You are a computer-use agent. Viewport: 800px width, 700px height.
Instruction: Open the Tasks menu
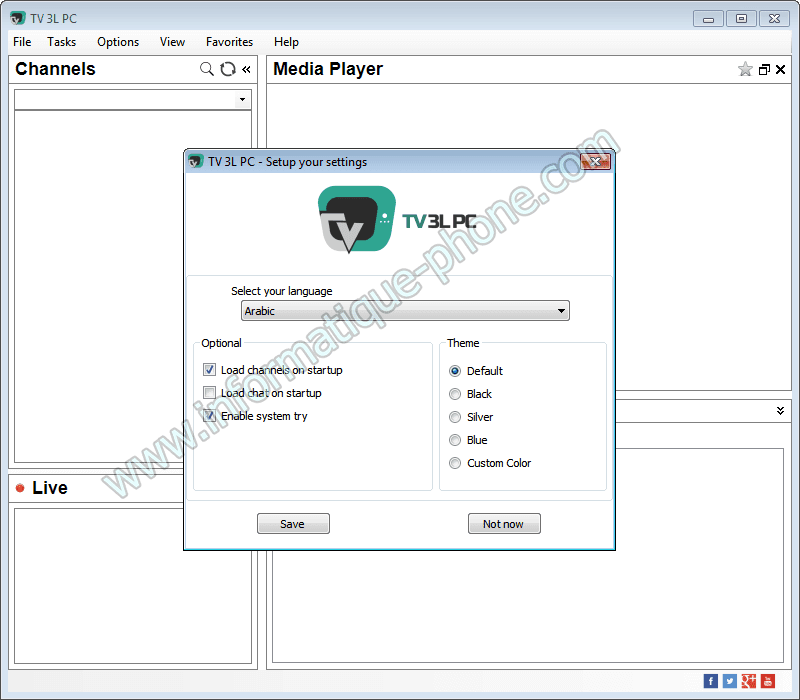tap(61, 42)
